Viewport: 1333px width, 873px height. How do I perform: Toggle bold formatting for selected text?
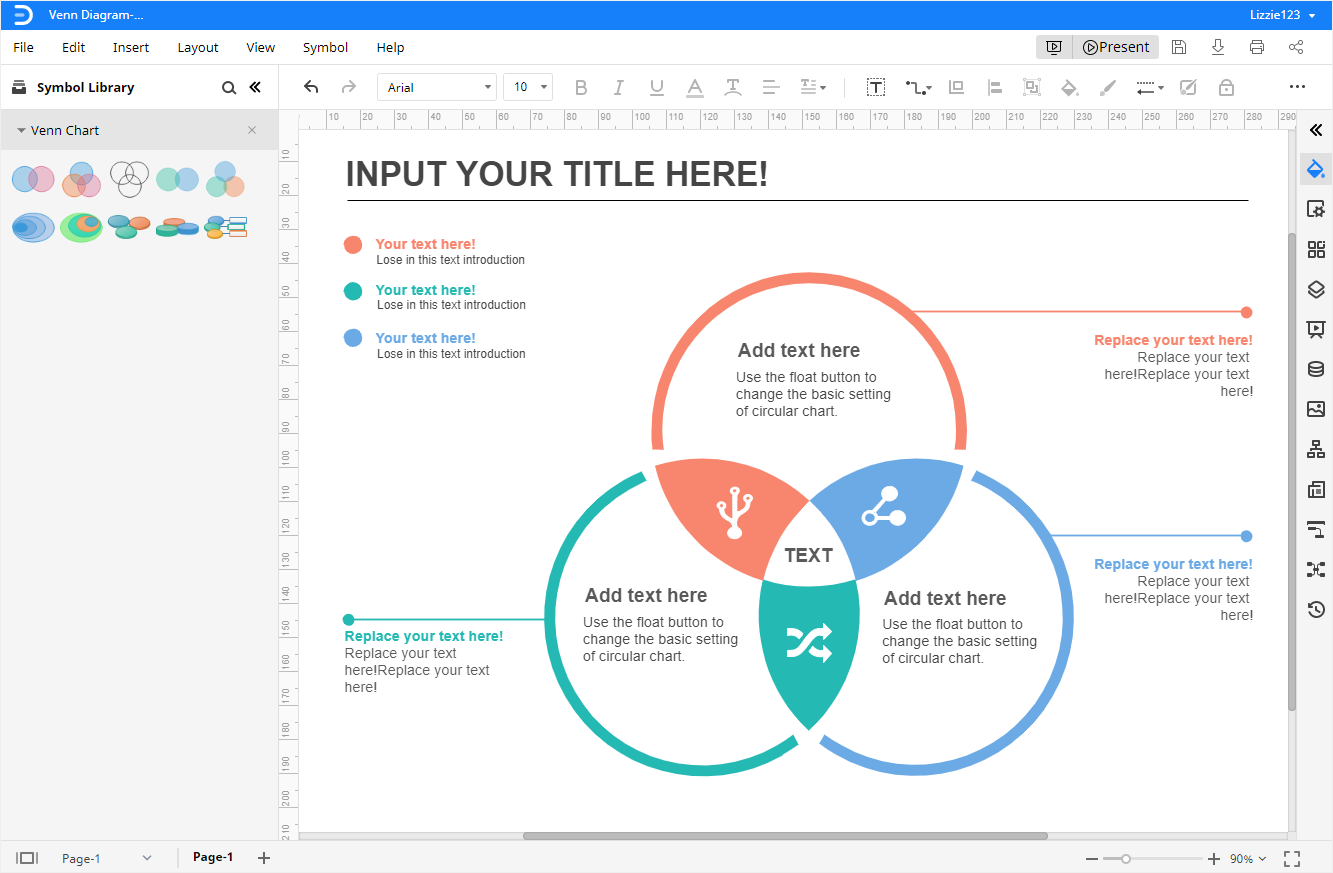coord(580,87)
